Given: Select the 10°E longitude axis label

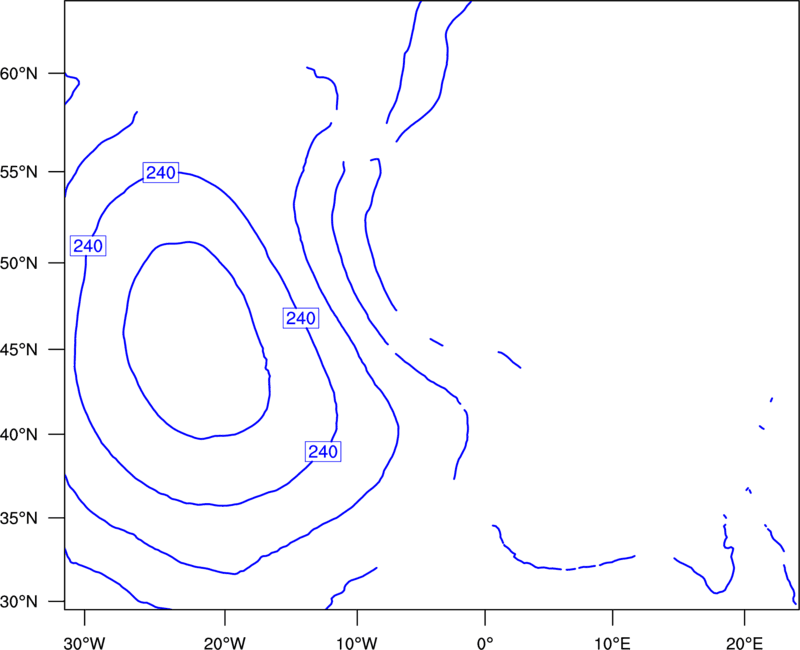Looking at the screenshot, I should click(612, 643).
